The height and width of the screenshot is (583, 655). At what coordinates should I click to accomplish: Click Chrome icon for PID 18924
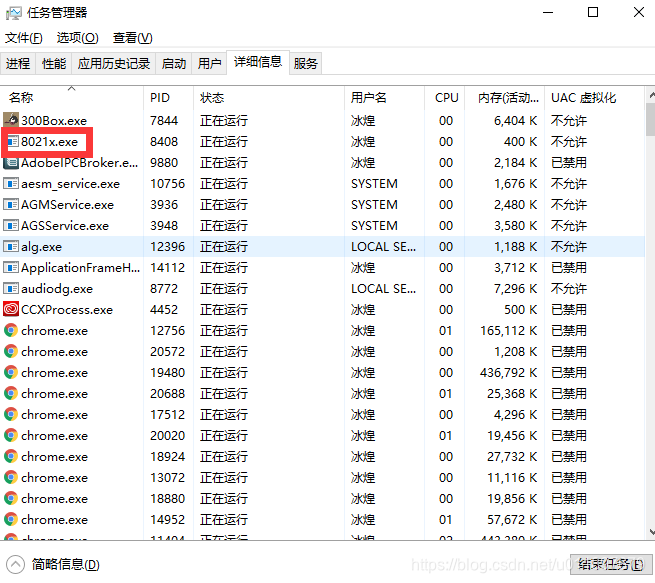pos(11,456)
